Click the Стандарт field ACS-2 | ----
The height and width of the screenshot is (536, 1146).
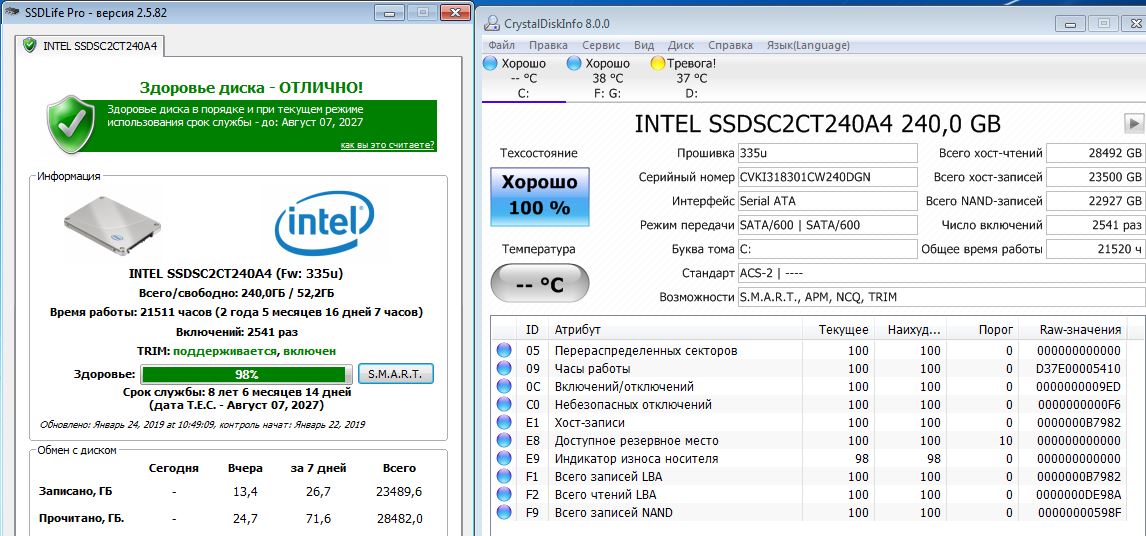coord(941,273)
